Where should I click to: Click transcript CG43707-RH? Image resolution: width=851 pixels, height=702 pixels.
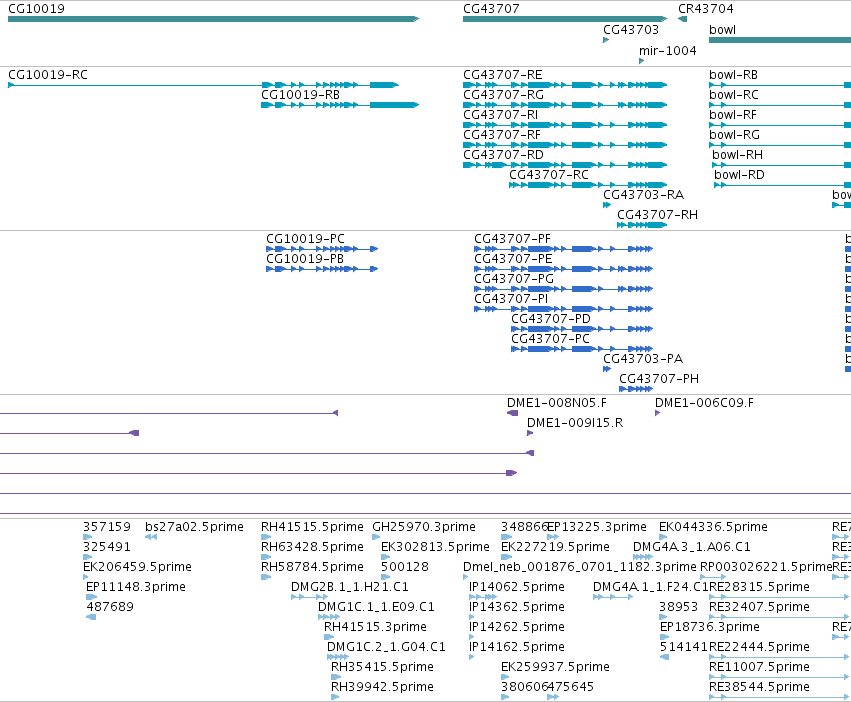pyautogui.click(x=642, y=225)
